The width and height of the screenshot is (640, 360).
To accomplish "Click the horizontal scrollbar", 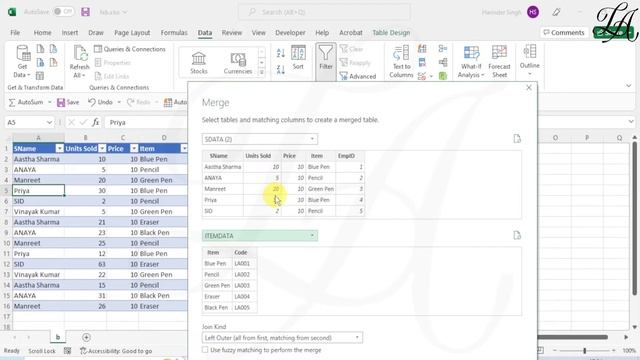I will [x=573, y=337].
